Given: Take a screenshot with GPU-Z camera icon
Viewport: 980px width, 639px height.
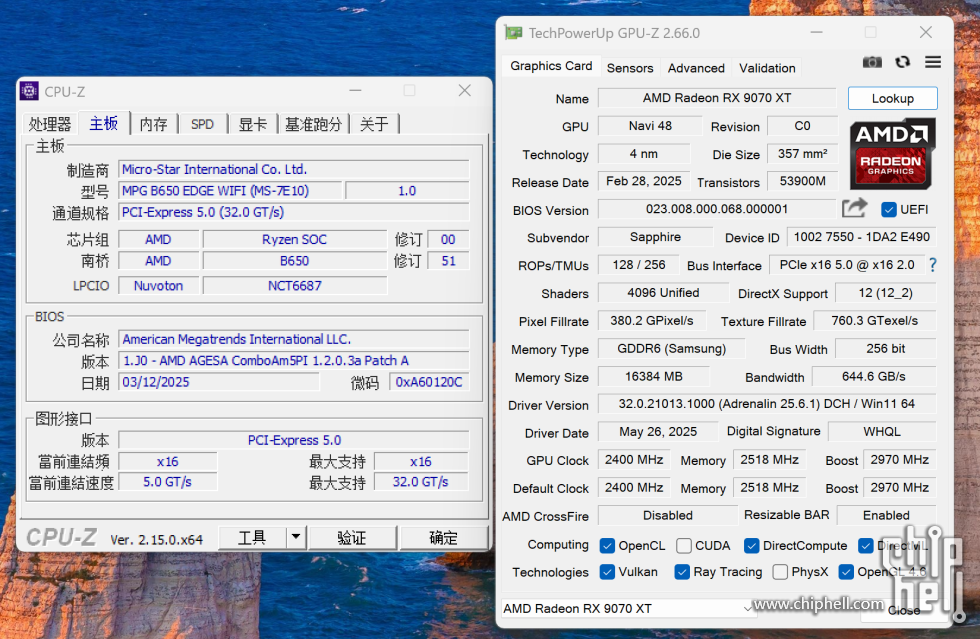Looking at the screenshot, I should (872, 62).
